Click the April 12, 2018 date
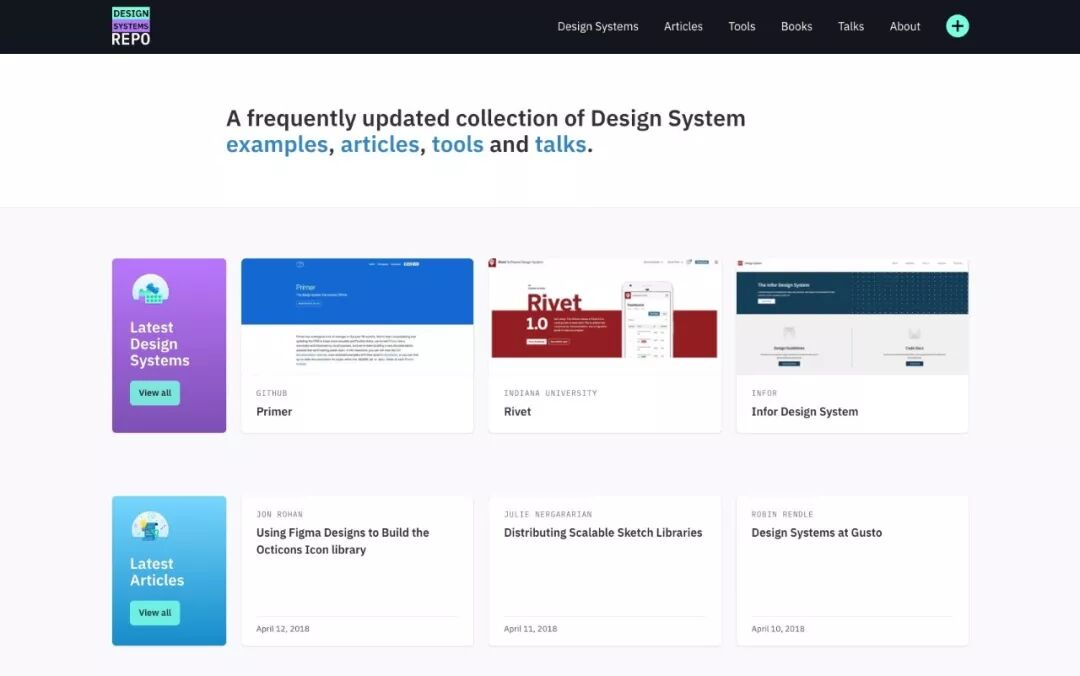This screenshot has height=676, width=1080. tap(282, 628)
